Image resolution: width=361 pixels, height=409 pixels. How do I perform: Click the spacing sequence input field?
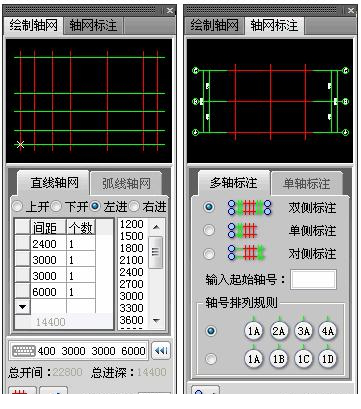coord(78,351)
